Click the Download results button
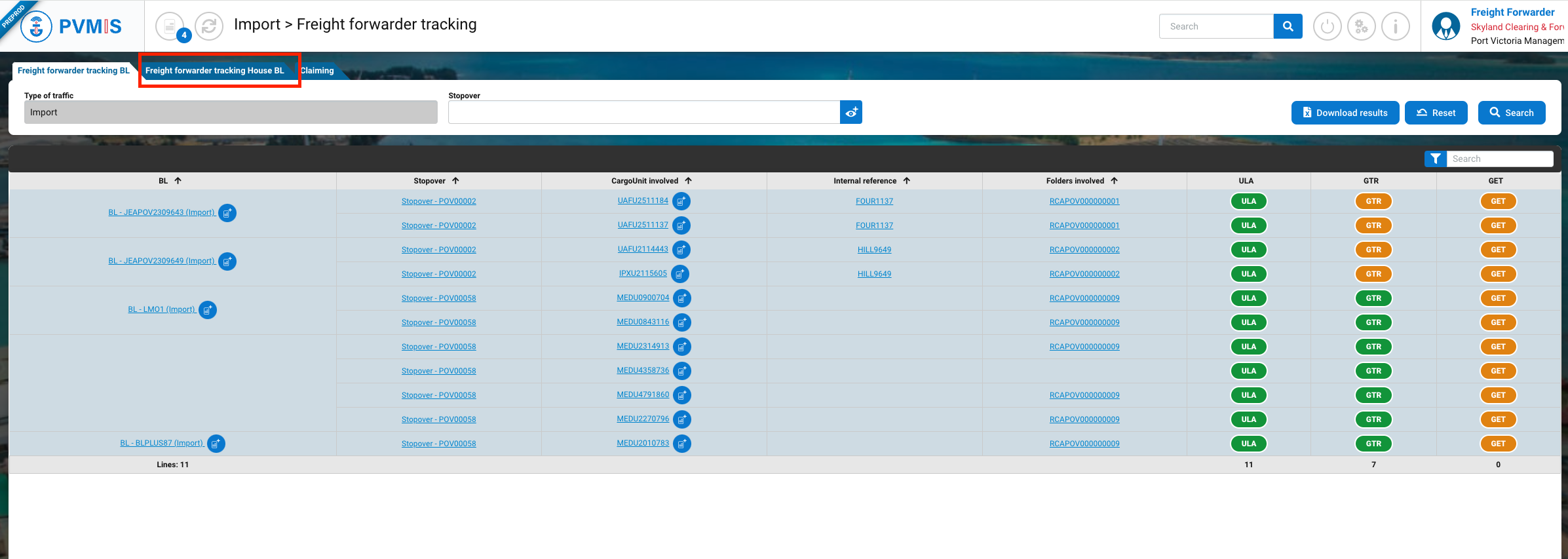This screenshot has width=1568, height=559. (1345, 113)
